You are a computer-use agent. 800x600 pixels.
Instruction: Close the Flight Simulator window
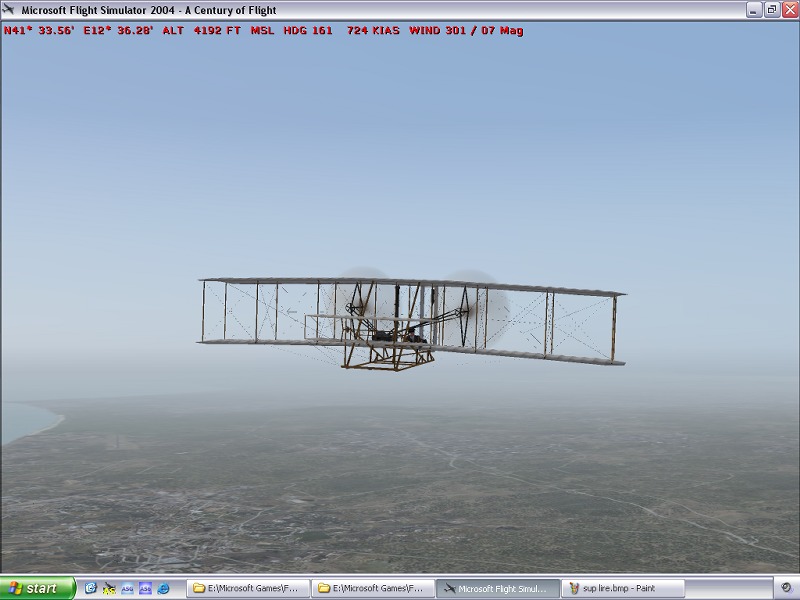[789, 9]
